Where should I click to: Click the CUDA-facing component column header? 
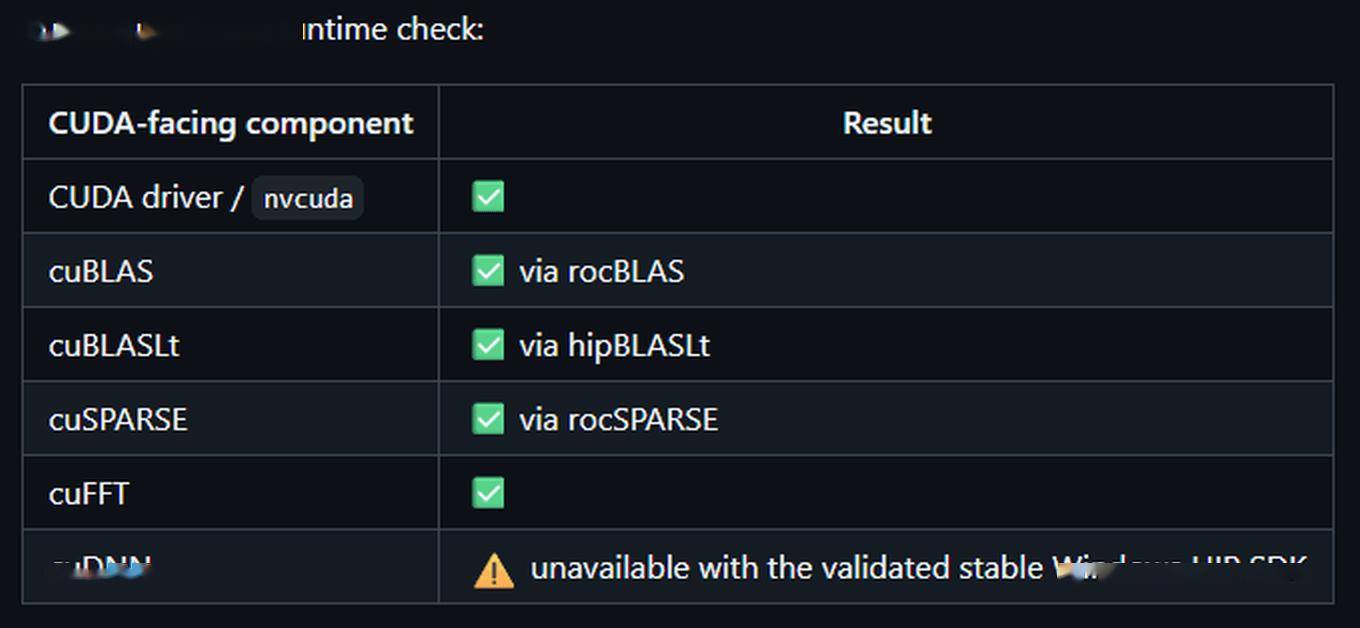tap(231, 123)
